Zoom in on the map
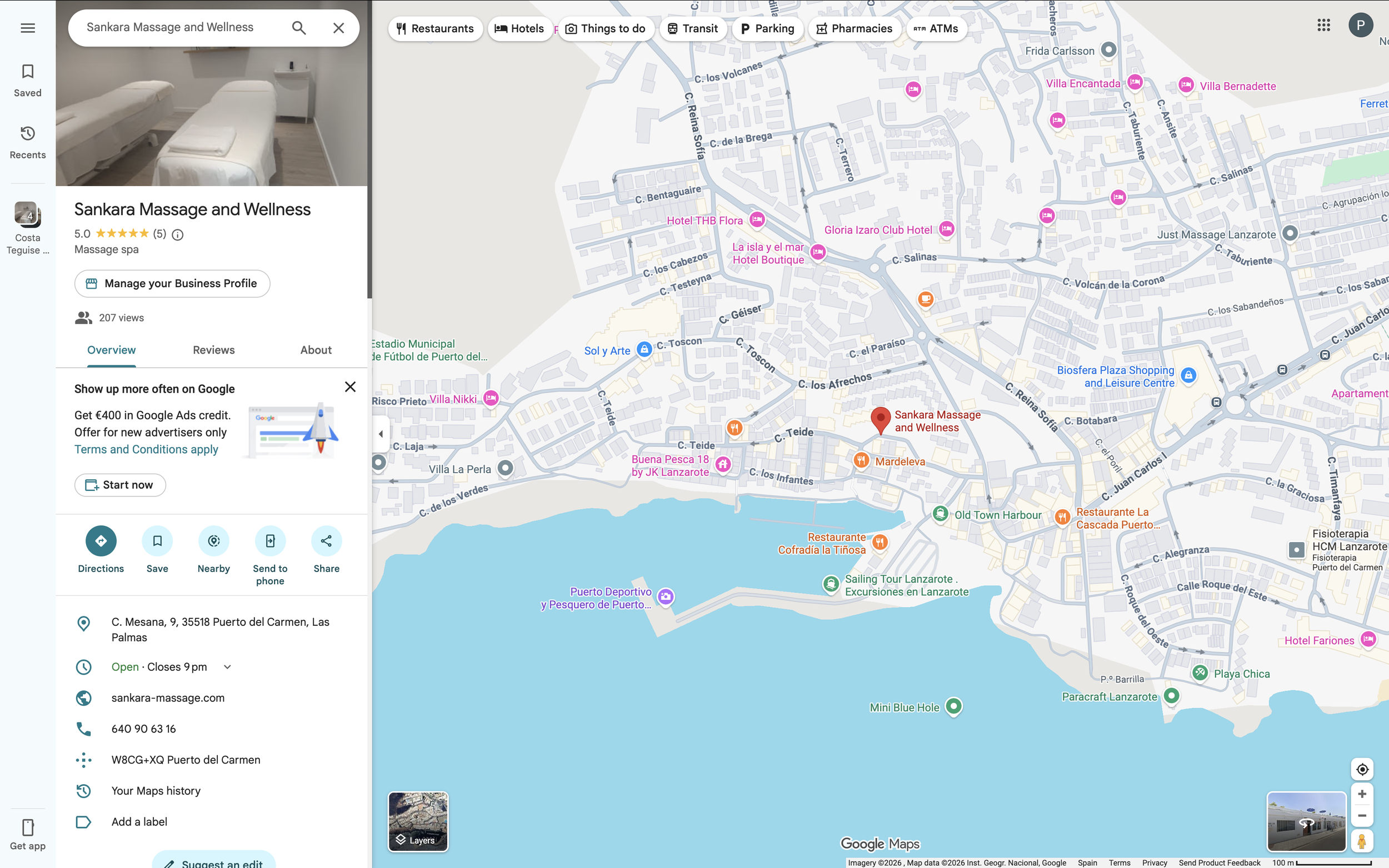Viewport: 1389px width, 868px height. tap(1362, 794)
